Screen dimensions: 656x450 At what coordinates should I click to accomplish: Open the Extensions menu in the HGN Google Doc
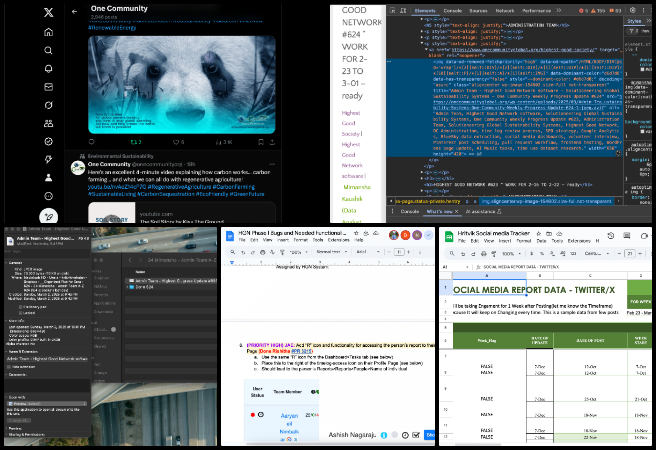click(338, 240)
